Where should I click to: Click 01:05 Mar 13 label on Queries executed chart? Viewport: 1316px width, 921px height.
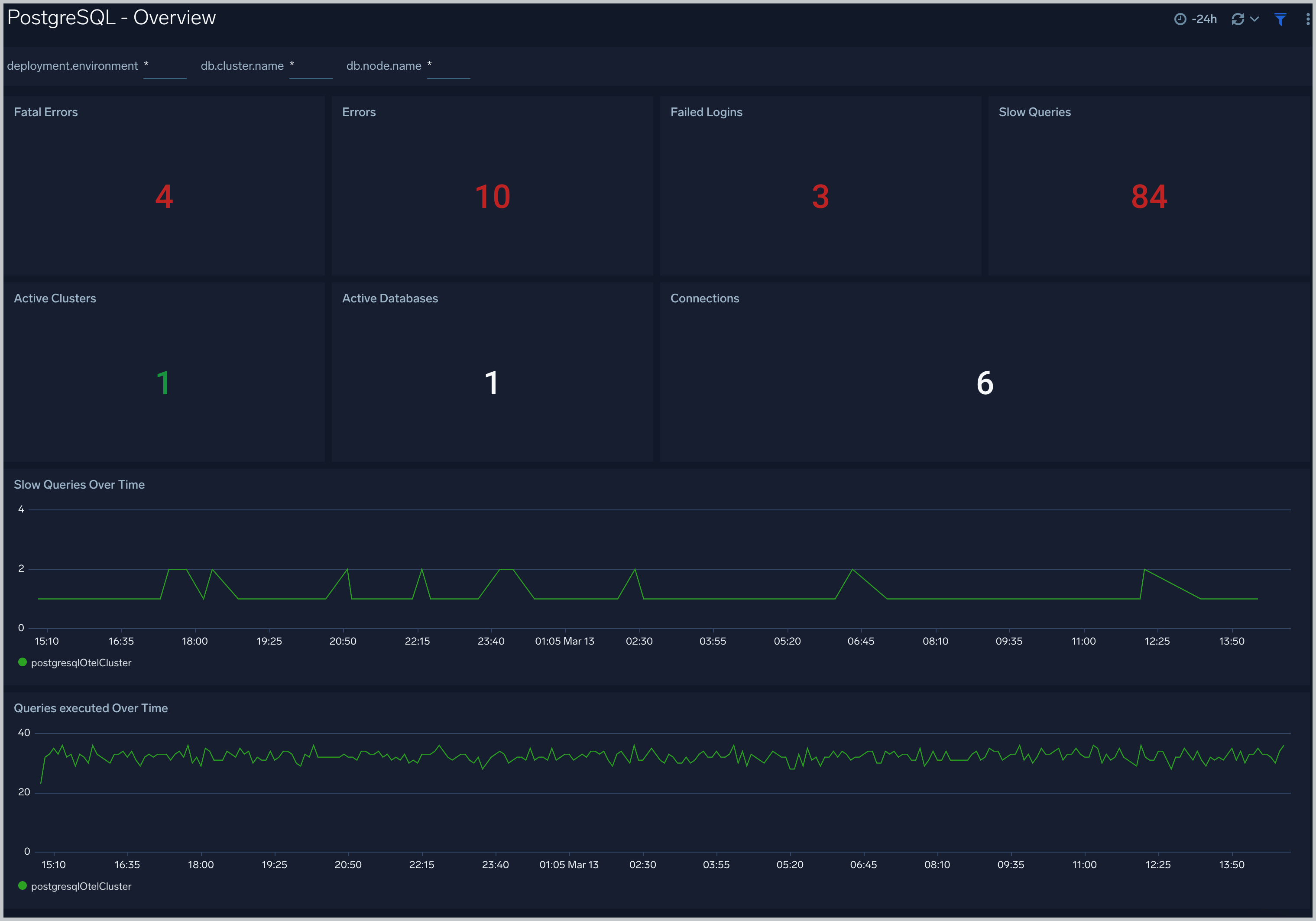click(x=569, y=865)
